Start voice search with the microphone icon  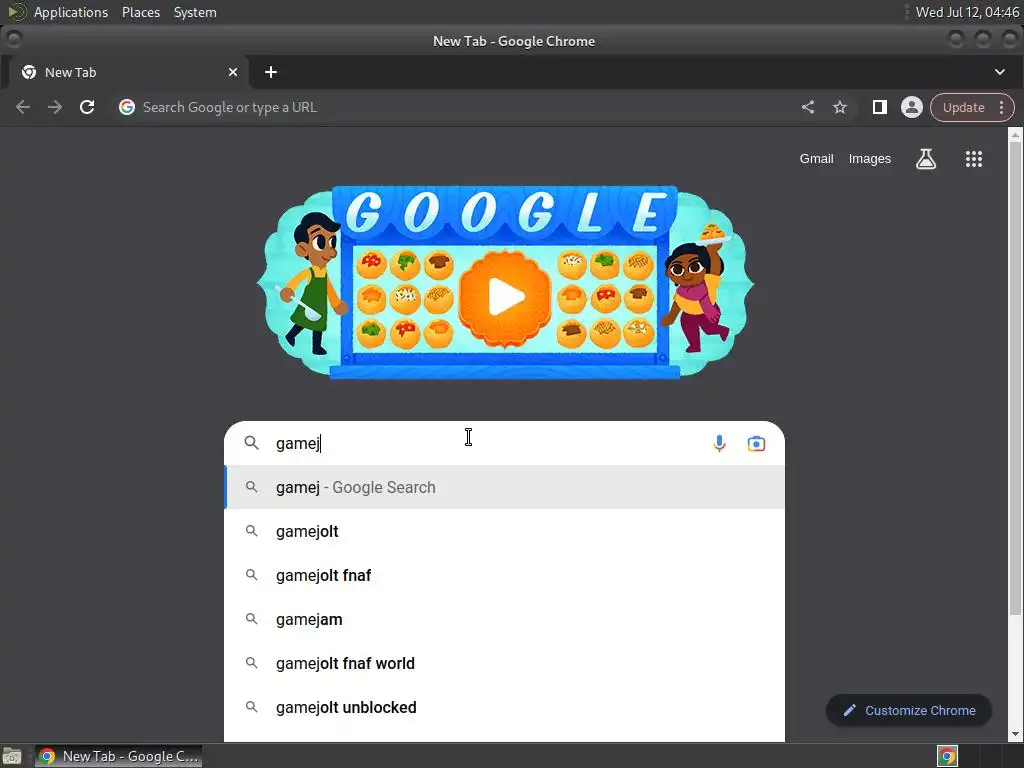coord(719,443)
